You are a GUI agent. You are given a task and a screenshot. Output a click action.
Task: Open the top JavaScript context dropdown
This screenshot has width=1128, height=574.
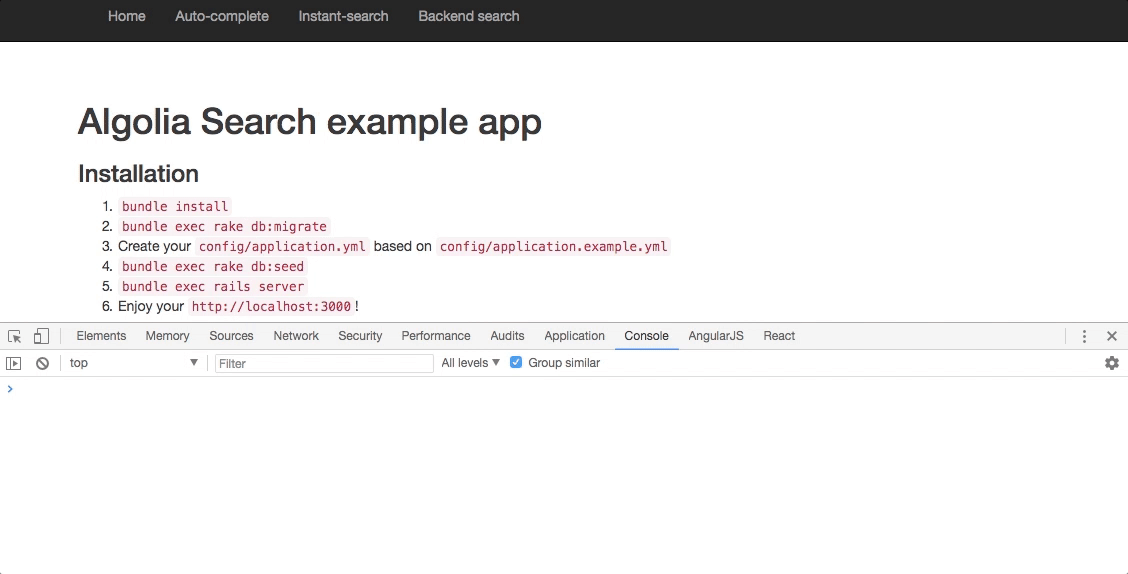point(133,363)
